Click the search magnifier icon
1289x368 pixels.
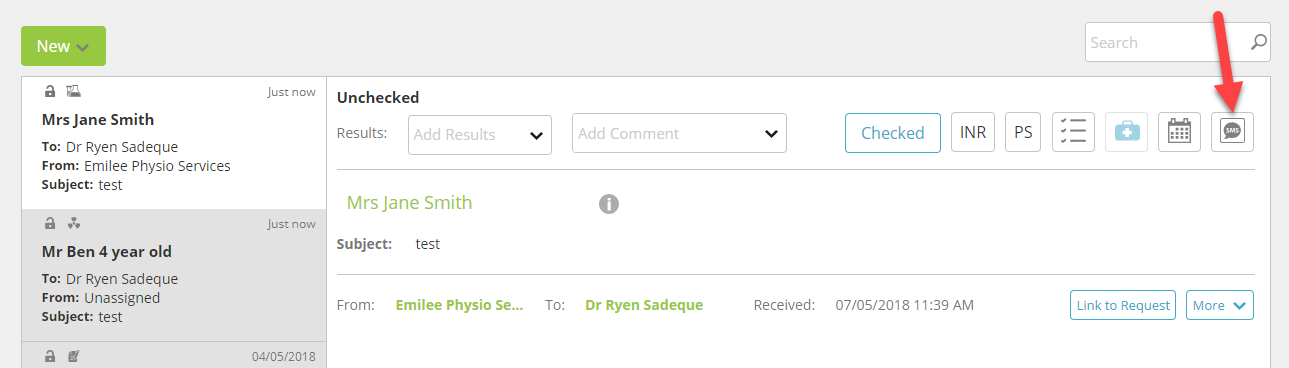(1259, 43)
